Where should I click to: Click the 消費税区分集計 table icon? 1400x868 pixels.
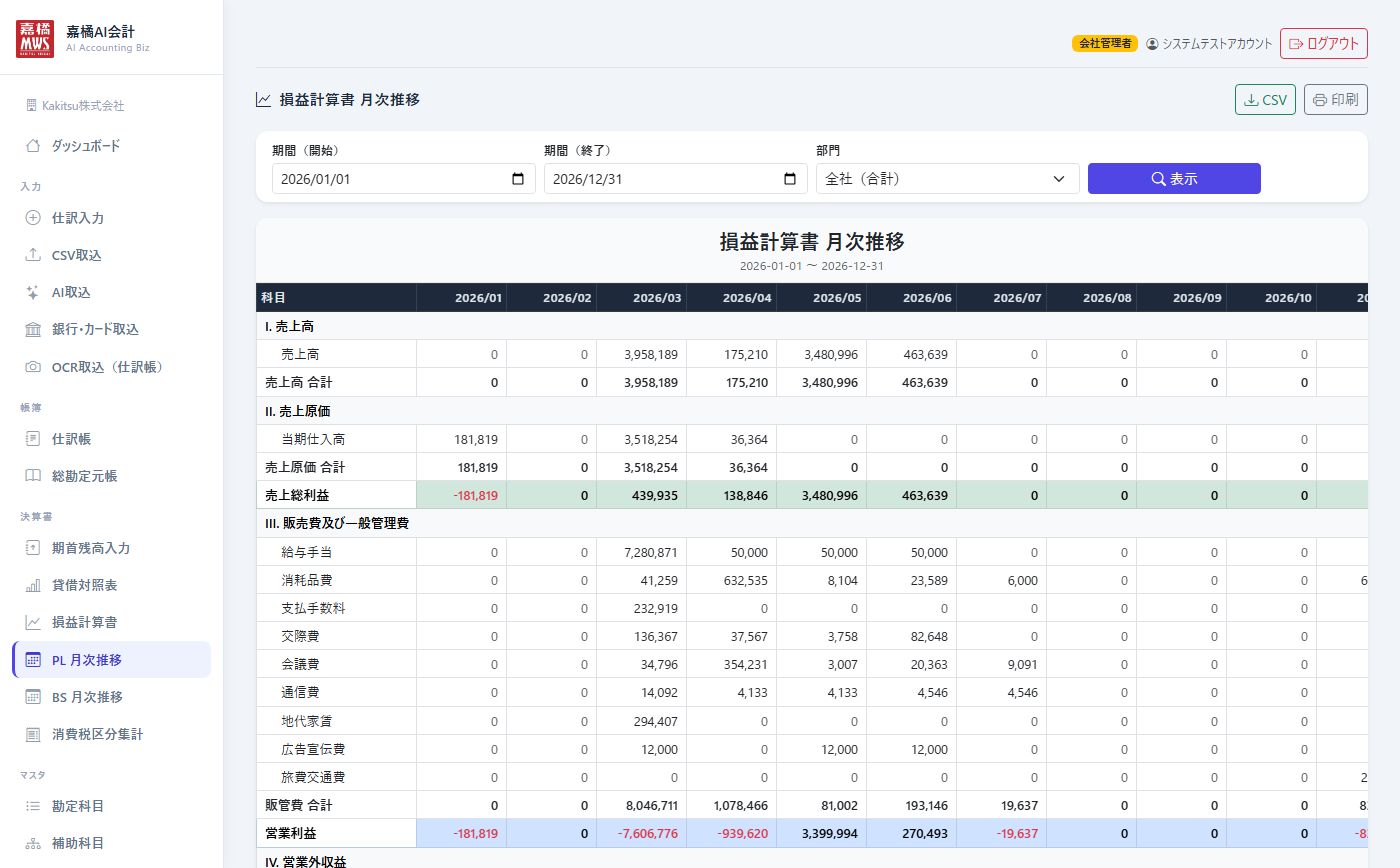[33, 734]
